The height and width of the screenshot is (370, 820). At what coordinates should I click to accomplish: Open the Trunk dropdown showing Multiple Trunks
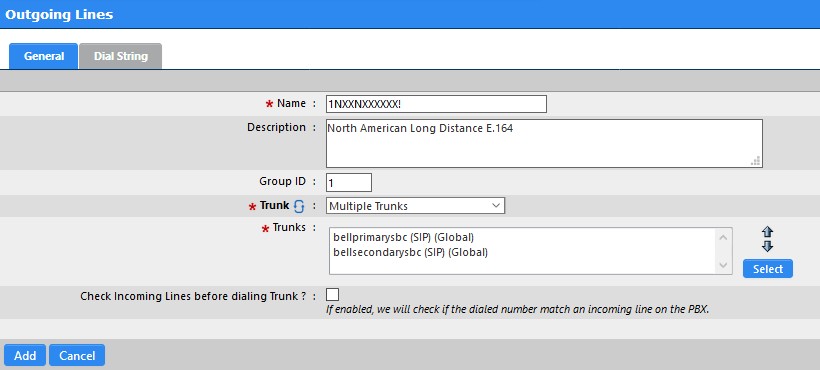[x=415, y=206]
